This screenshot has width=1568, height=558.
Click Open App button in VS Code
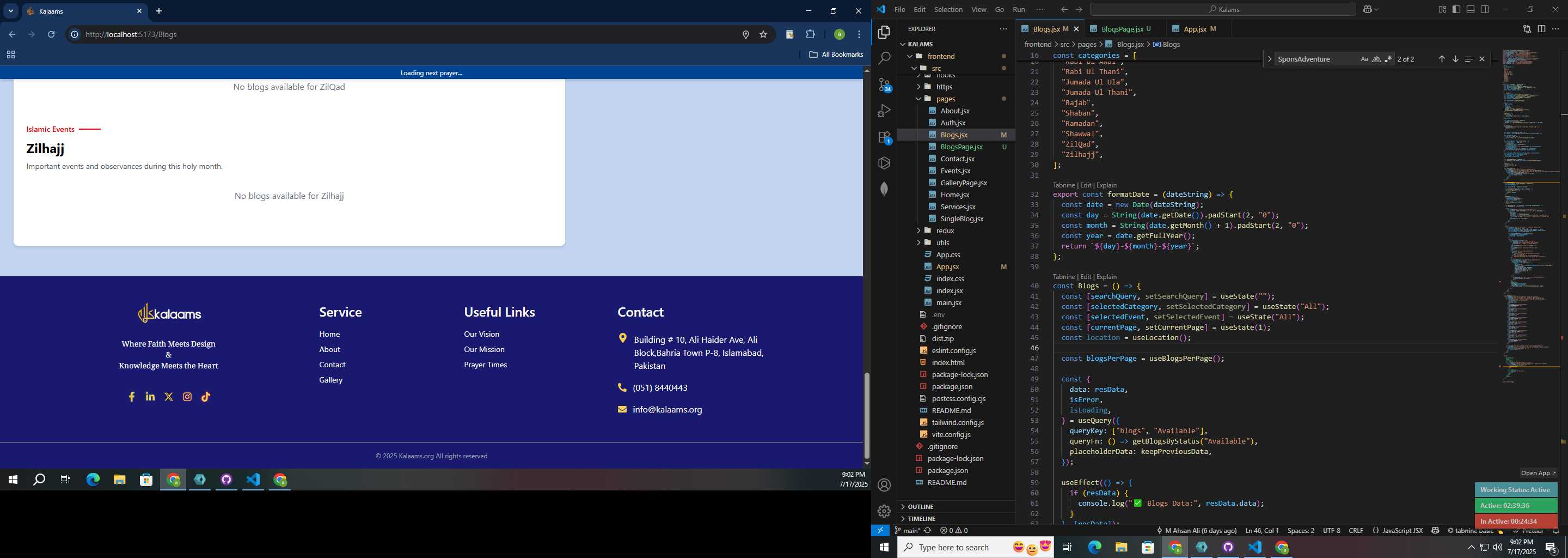click(1538, 472)
